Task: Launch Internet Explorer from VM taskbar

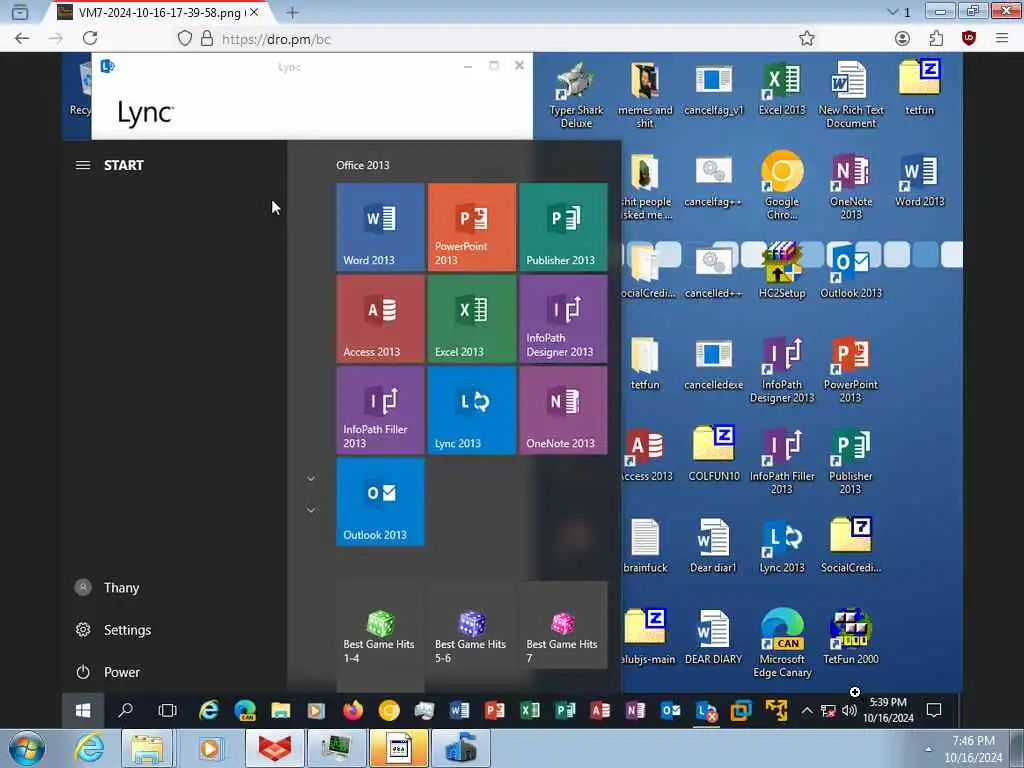Action: [208, 711]
